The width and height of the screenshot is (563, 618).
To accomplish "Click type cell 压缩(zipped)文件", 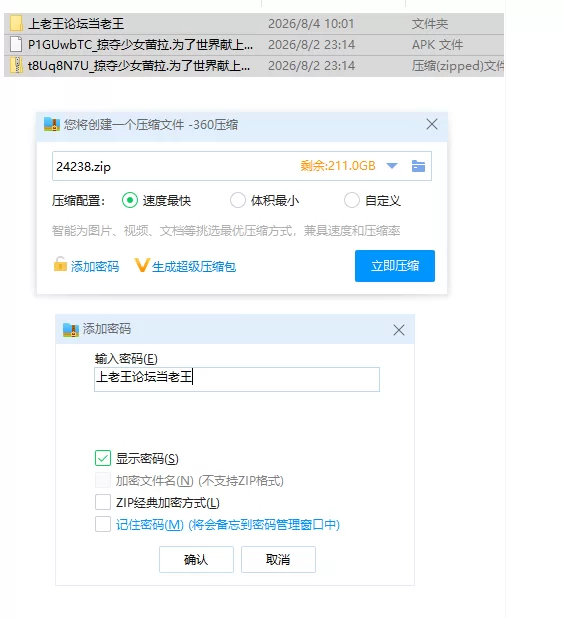I will tap(458, 65).
